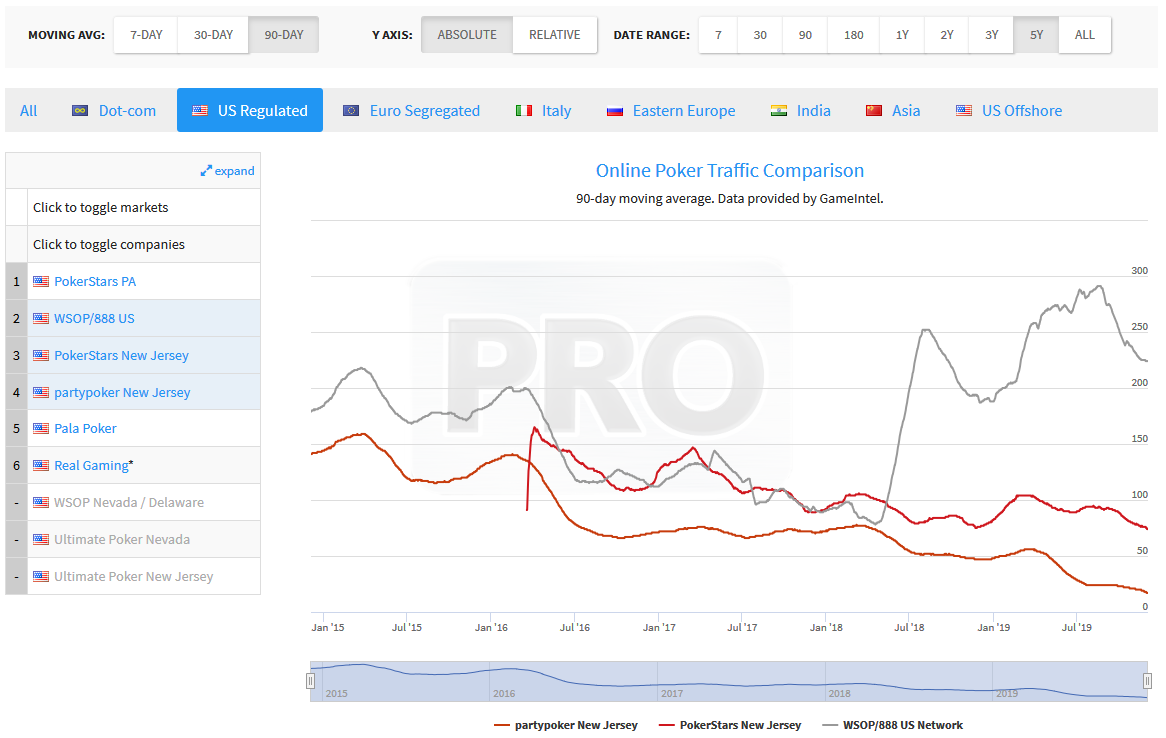Screen dimensions: 1166x738
Task: Click the flag icon beside WSOP/888 US
Action: tap(41, 318)
